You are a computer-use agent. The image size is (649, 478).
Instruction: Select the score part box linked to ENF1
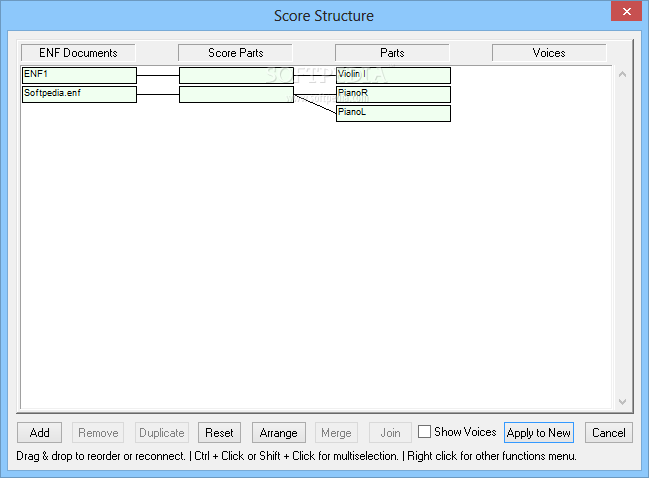coord(236,75)
